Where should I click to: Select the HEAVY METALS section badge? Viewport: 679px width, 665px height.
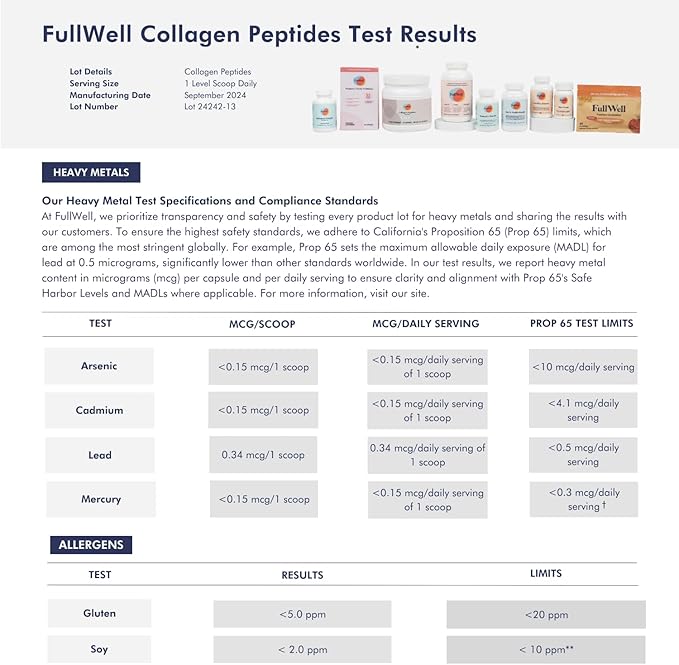pos(91,172)
